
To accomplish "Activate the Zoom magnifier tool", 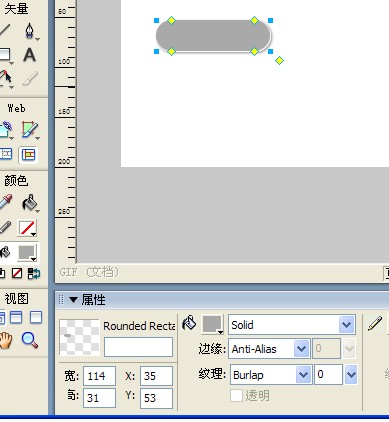I will pyautogui.click(x=29, y=340).
